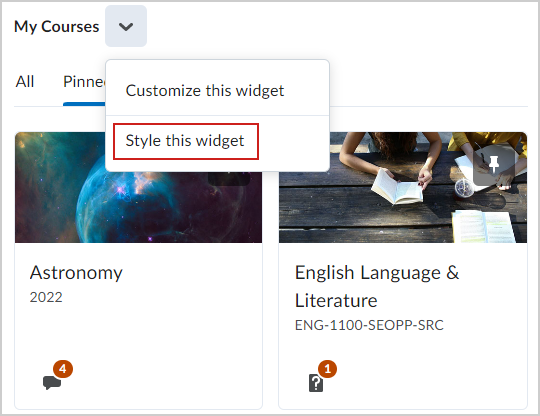This screenshot has height=416, width=540.
Task: Open the Astronomy course title link
Action: (x=76, y=273)
